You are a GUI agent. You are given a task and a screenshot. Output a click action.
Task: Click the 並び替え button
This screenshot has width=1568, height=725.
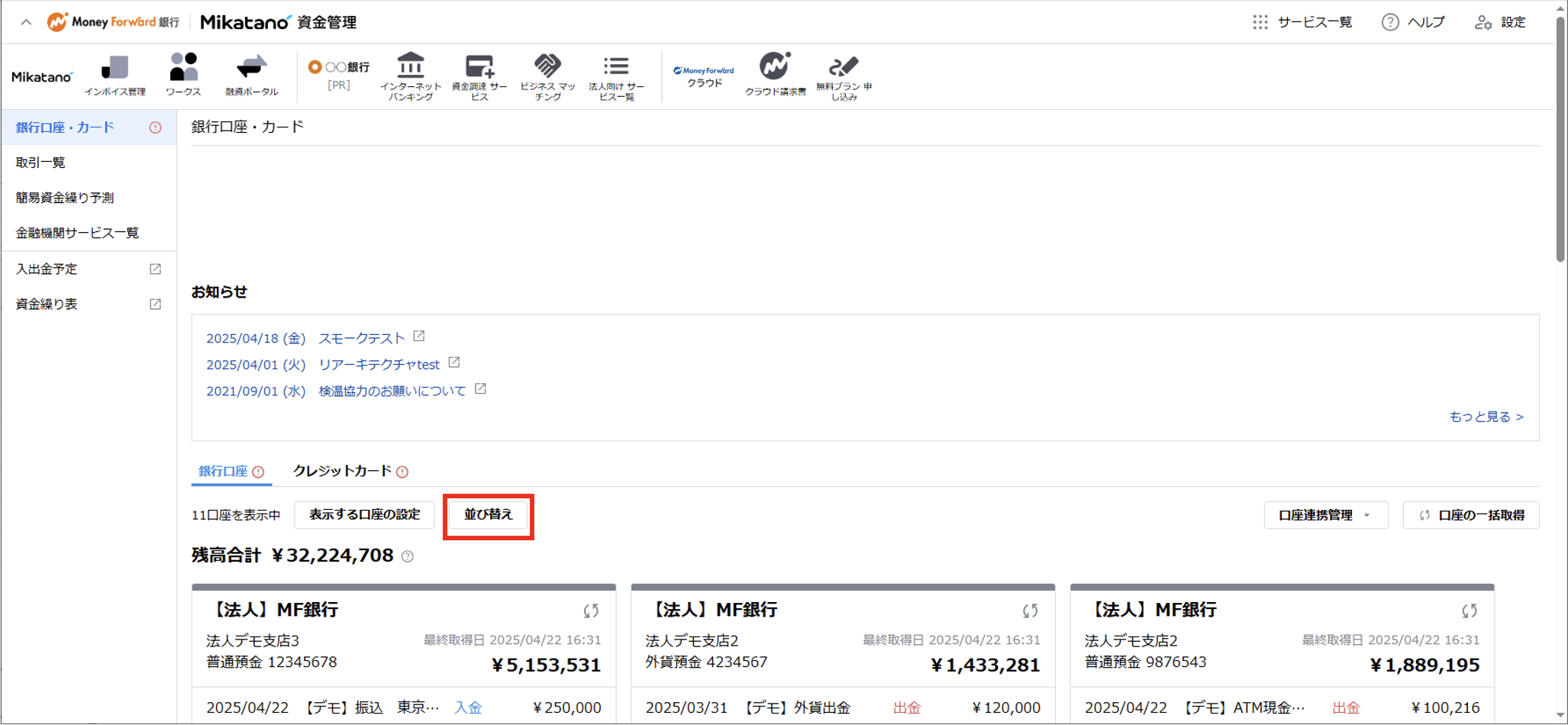click(488, 515)
